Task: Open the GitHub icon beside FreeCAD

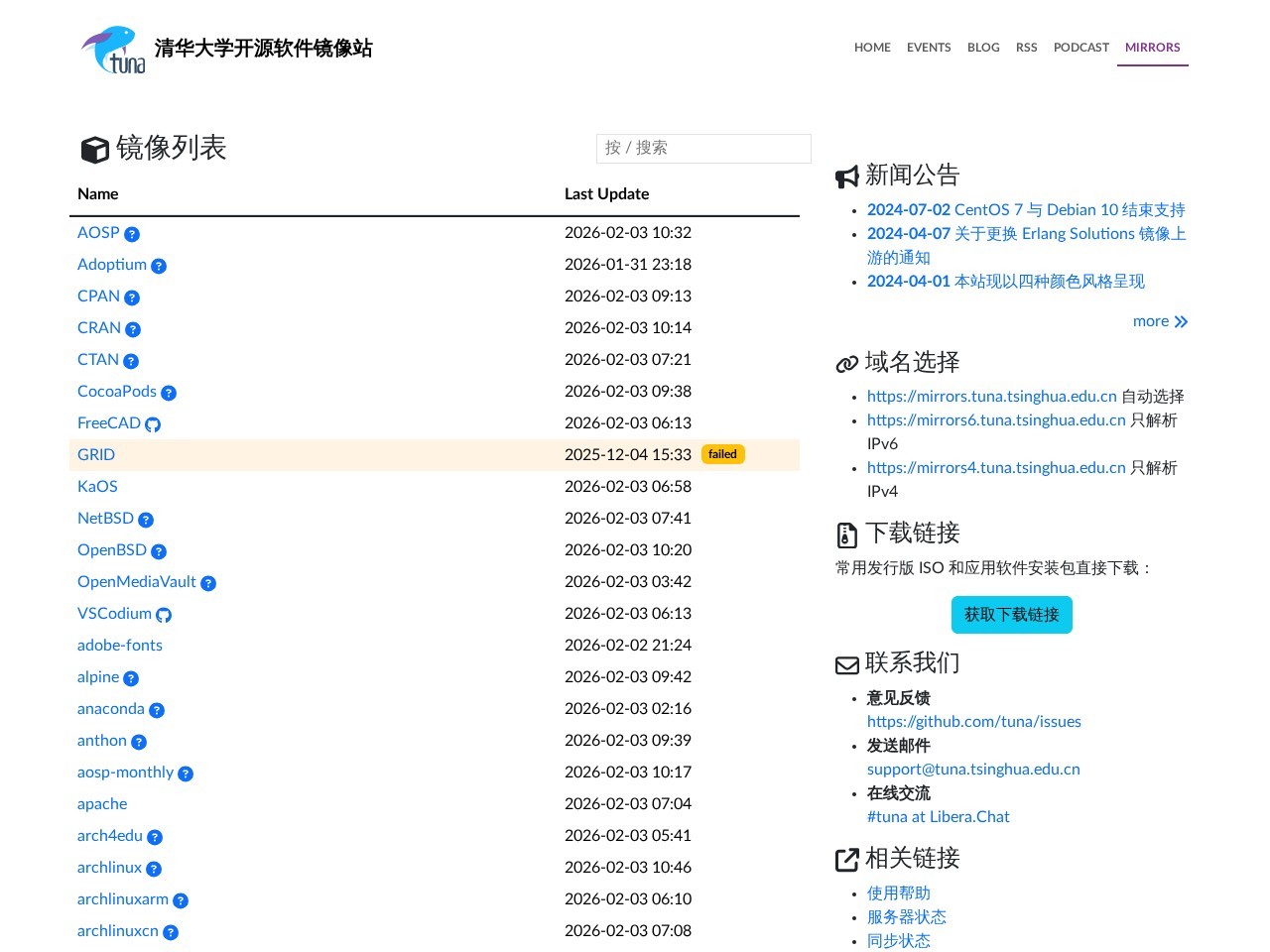Action: tap(153, 423)
